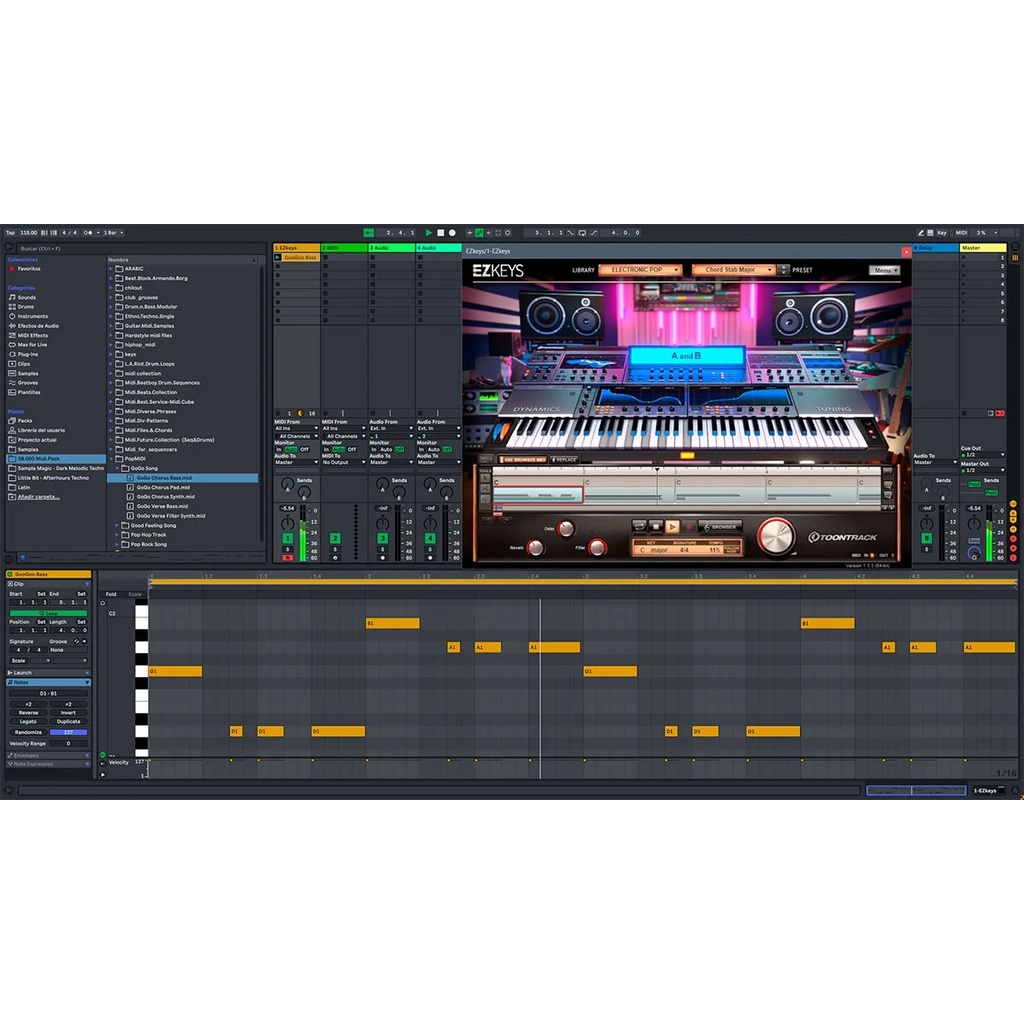Enable USE BROWSER MIDI in EZKeys
Image resolution: width=1024 pixels, height=1024 pixels.
(x=523, y=460)
